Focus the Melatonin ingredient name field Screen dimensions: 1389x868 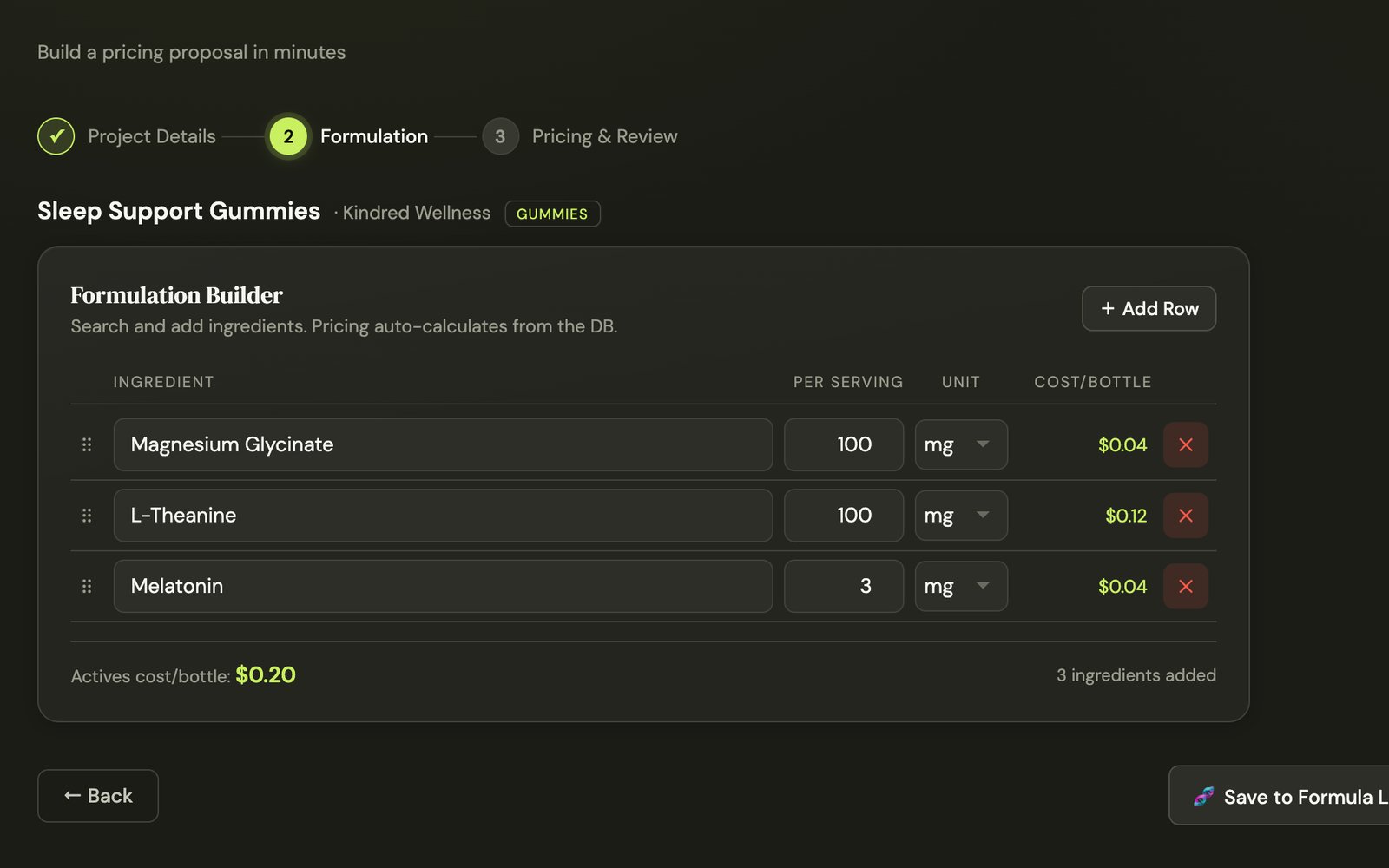(443, 586)
